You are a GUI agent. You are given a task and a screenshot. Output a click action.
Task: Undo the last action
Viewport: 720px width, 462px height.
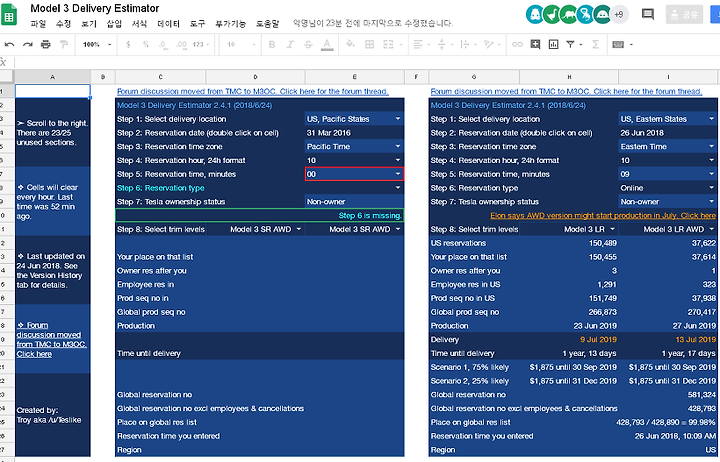click(x=9, y=45)
